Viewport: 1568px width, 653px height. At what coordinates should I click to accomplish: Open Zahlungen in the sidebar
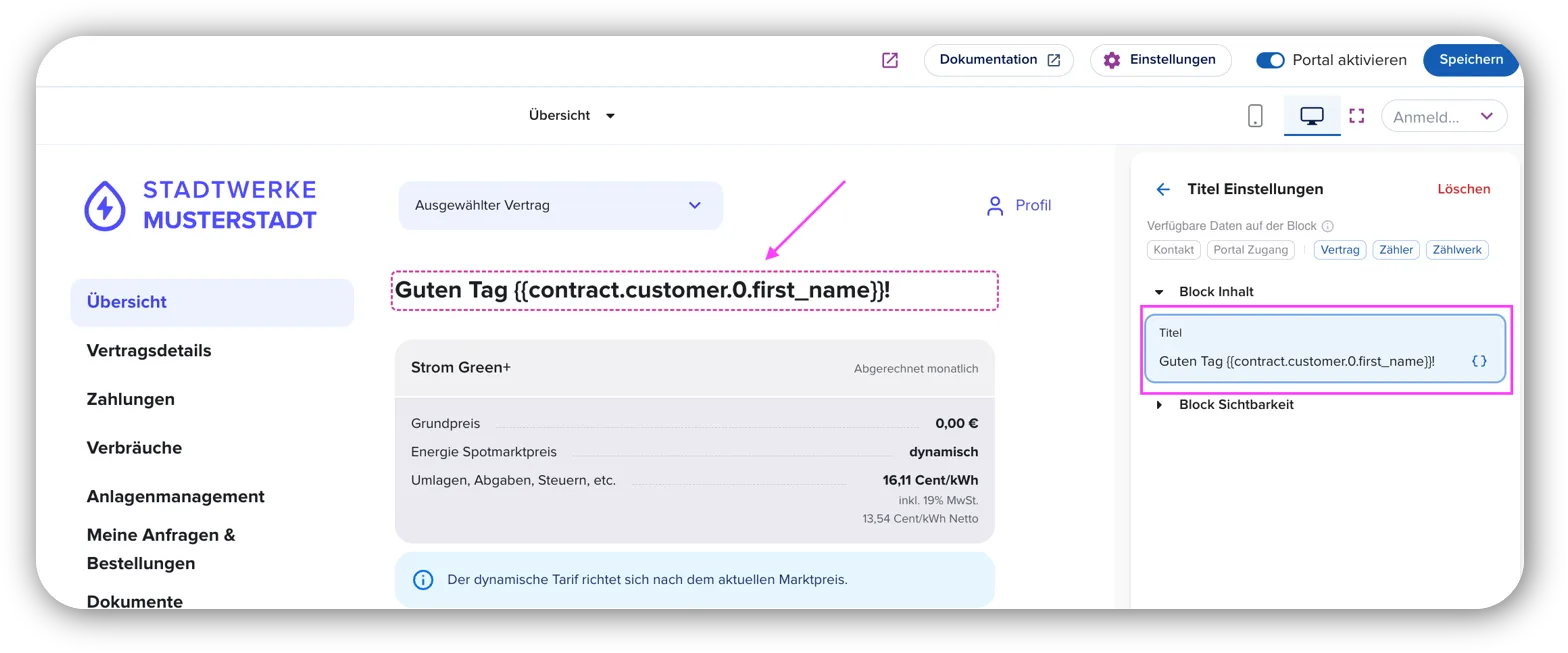(x=131, y=399)
